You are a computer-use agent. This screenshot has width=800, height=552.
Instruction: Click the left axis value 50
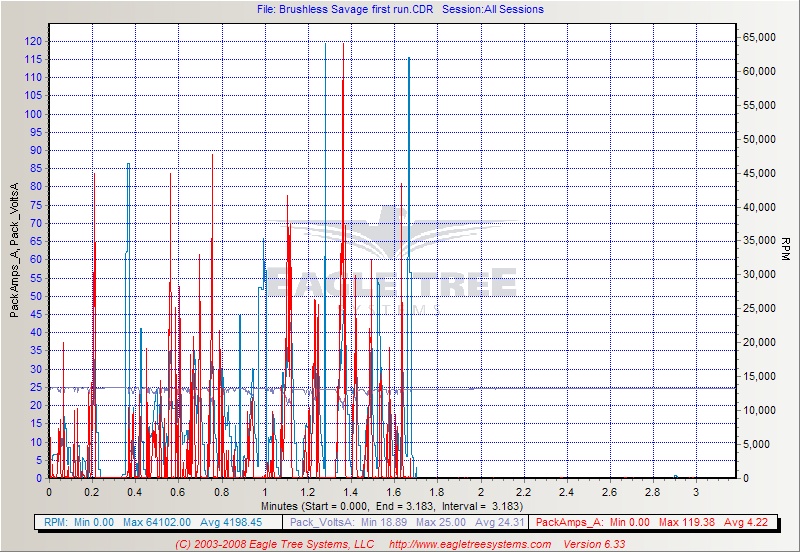click(x=36, y=296)
